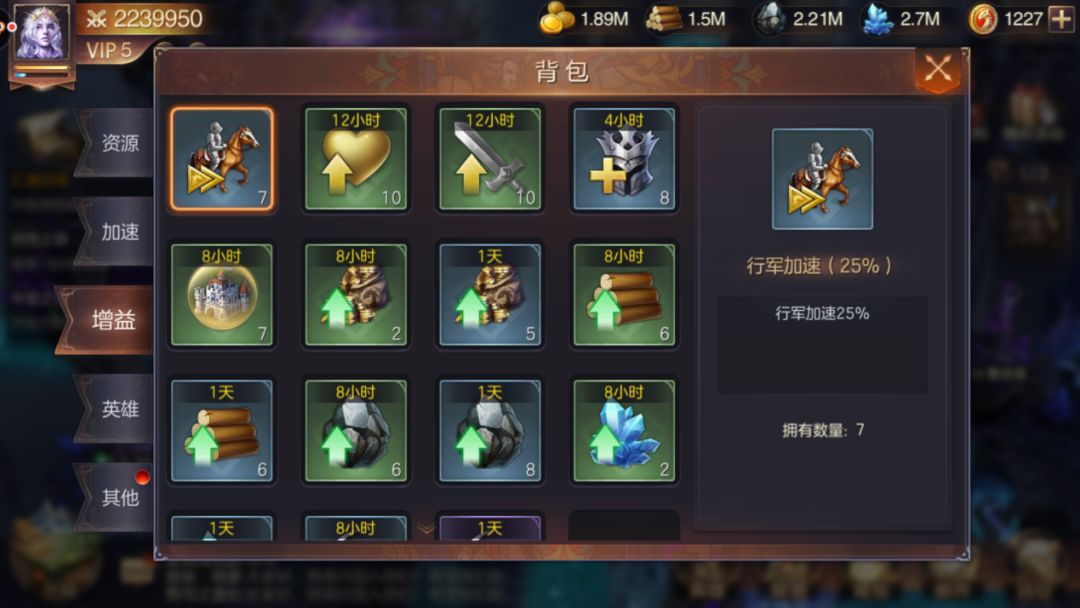Select the 1-day stone production boost
The height and width of the screenshot is (608, 1080).
click(490, 430)
